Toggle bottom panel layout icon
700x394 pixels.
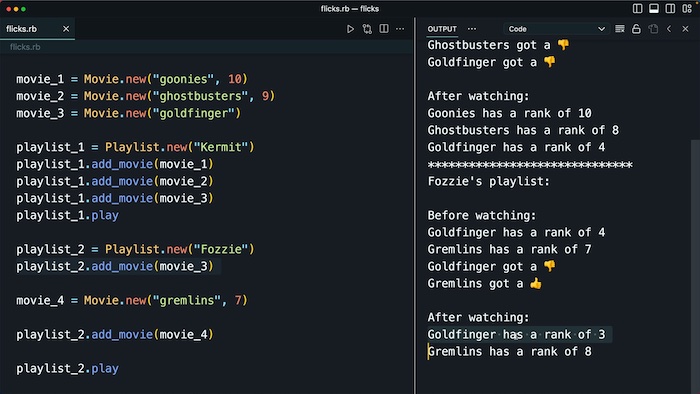click(x=654, y=8)
